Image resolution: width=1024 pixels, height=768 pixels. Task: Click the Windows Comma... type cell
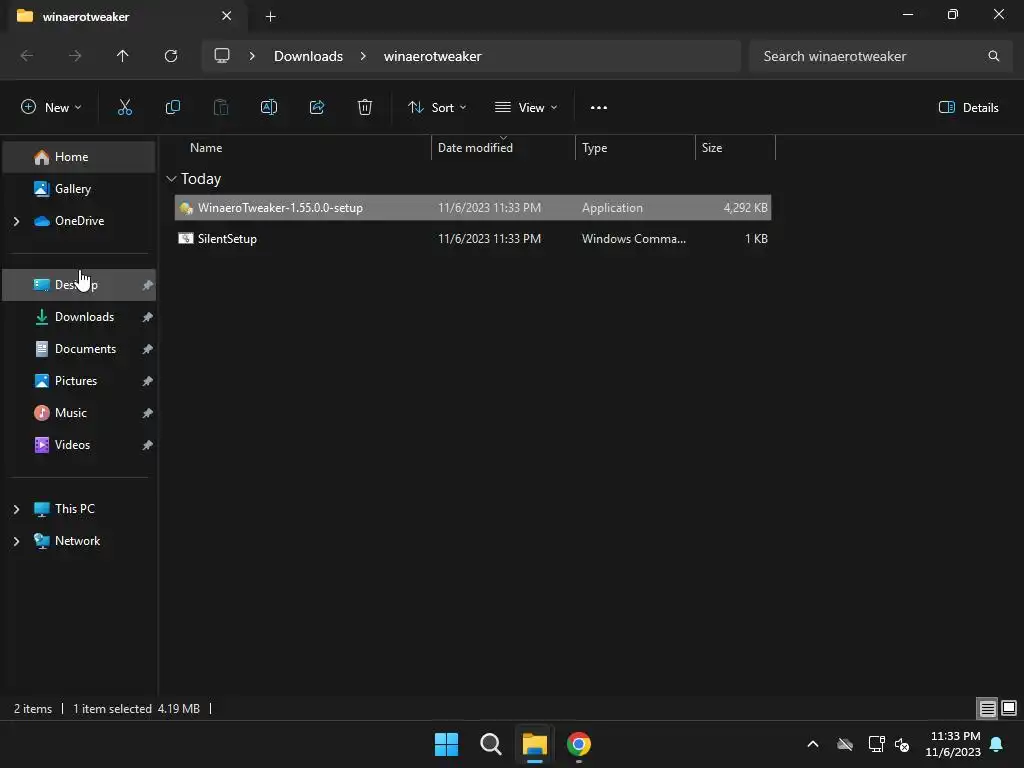(x=633, y=239)
